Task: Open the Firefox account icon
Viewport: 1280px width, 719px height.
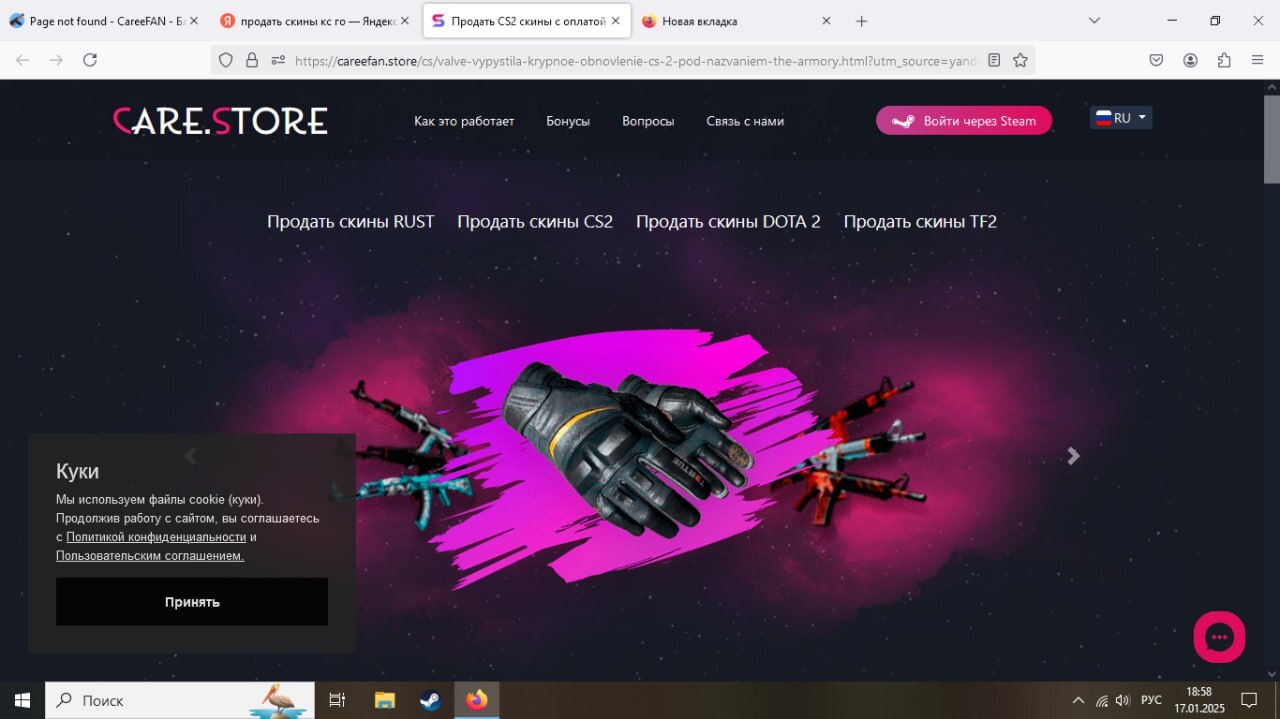Action: pos(1190,60)
